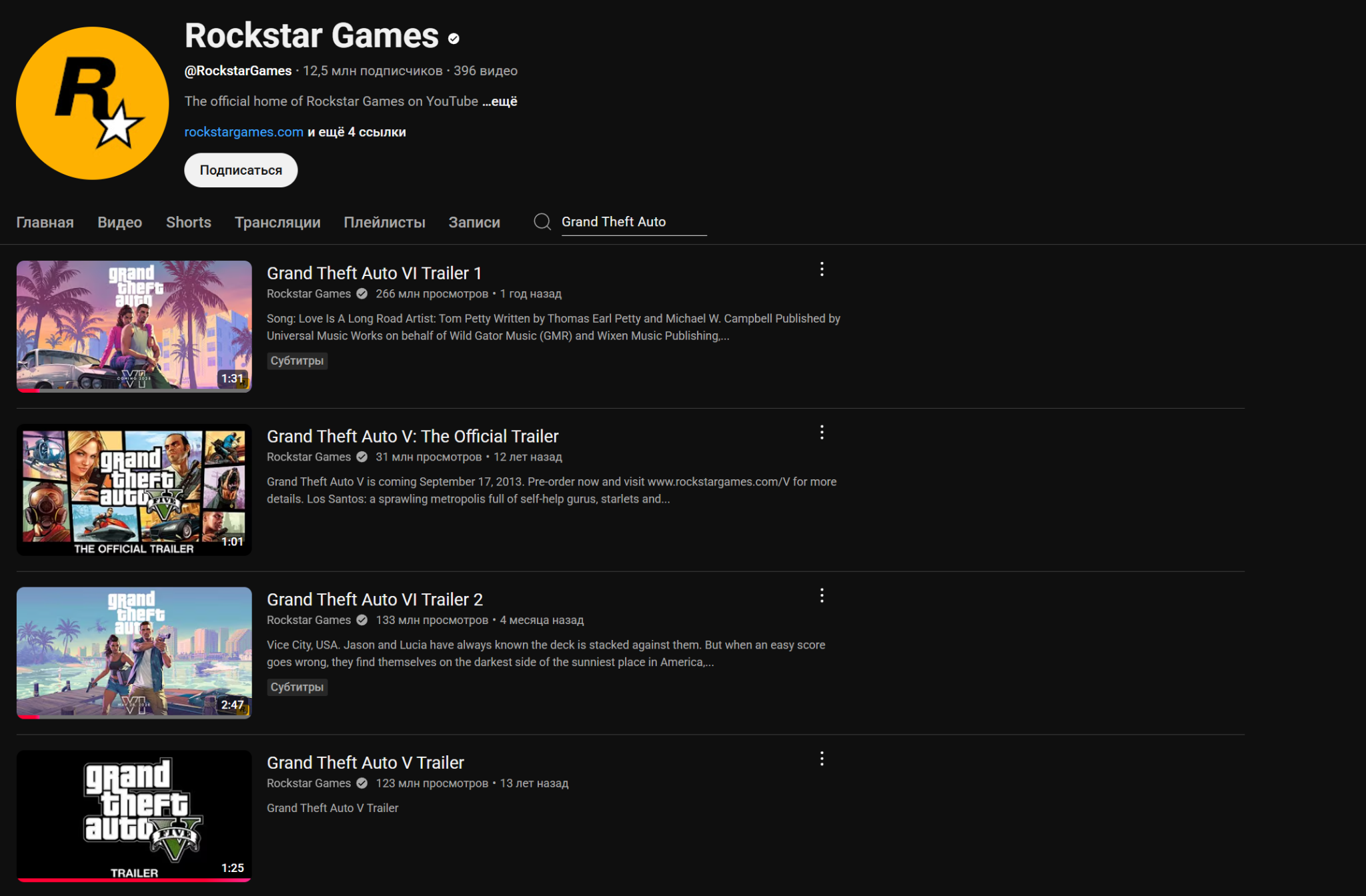Open three-dot menu for GTA V Official Trailer
This screenshot has width=1366, height=896.
(x=822, y=433)
